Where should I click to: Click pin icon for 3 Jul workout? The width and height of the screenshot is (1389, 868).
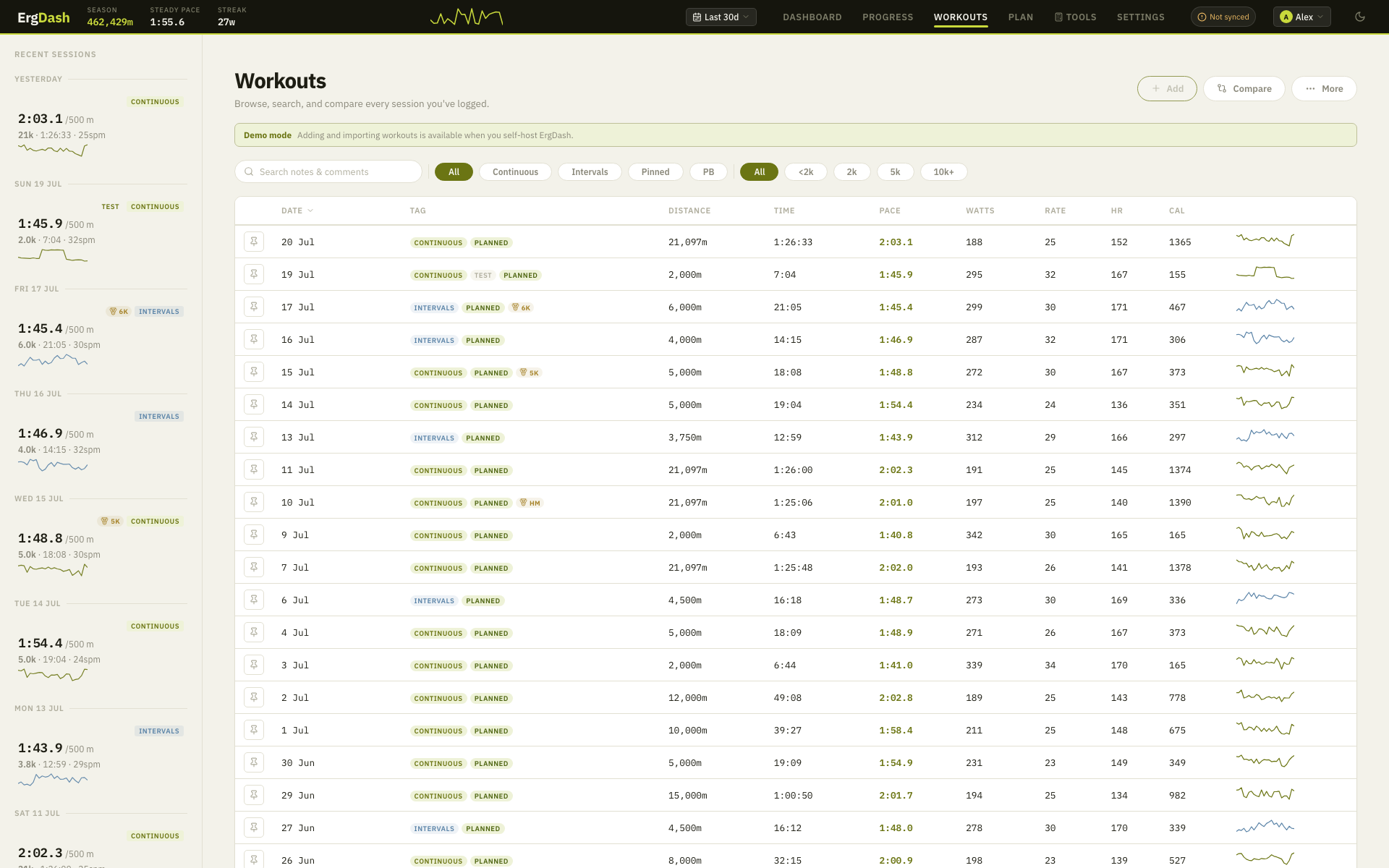[x=254, y=665]
